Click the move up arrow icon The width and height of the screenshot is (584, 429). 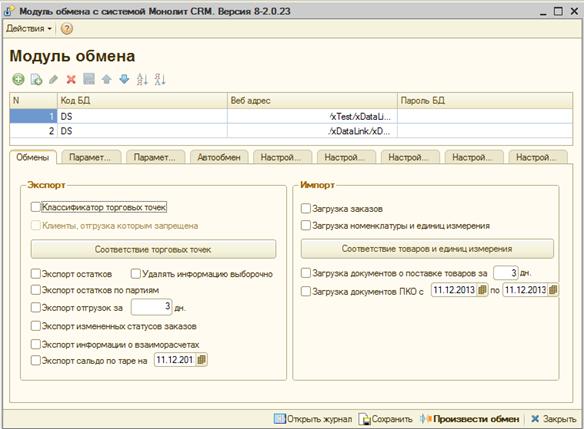(x=107, y=79)
